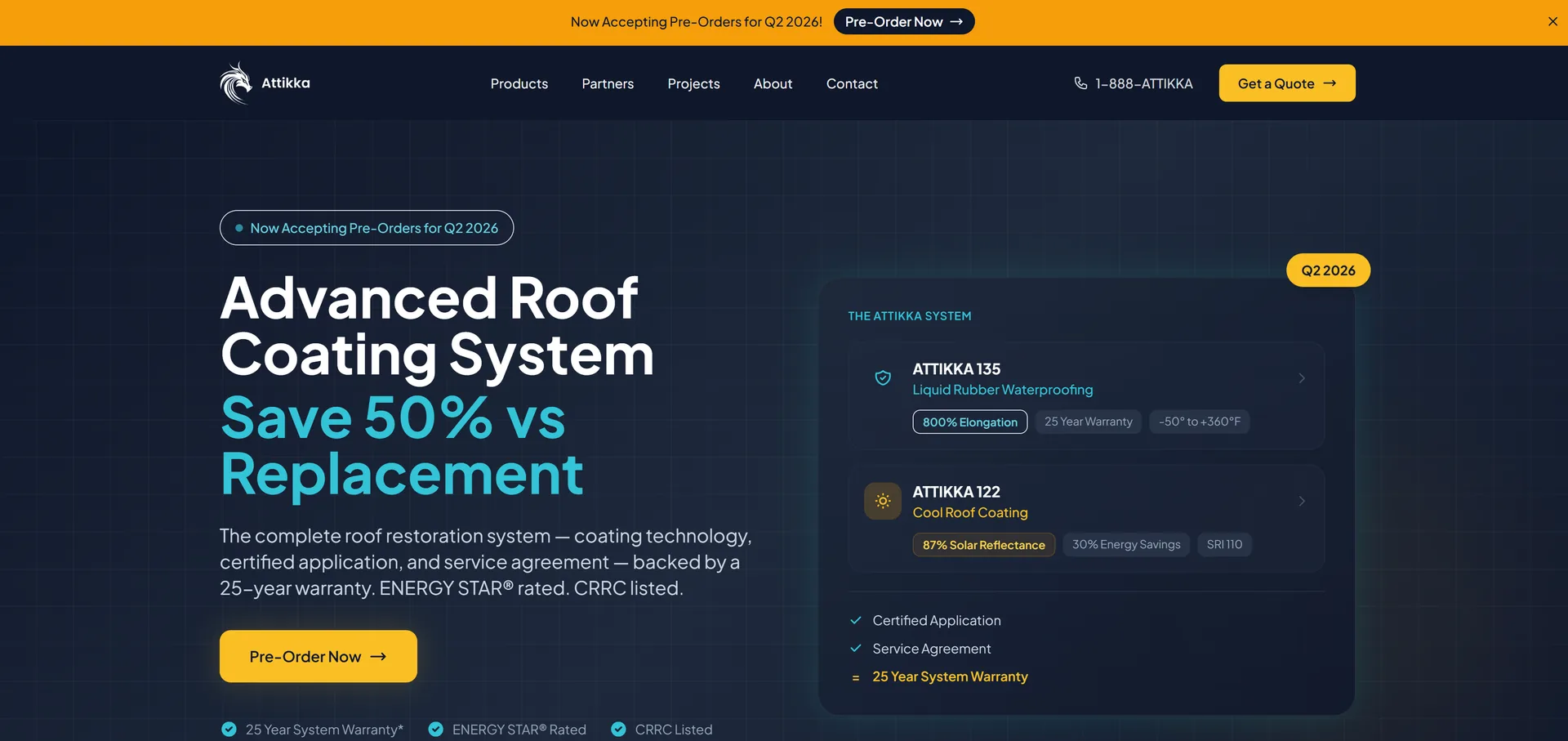The image size is (1568, 741).
Task: Open the Contact page
Action: click(x=852, y=83)
